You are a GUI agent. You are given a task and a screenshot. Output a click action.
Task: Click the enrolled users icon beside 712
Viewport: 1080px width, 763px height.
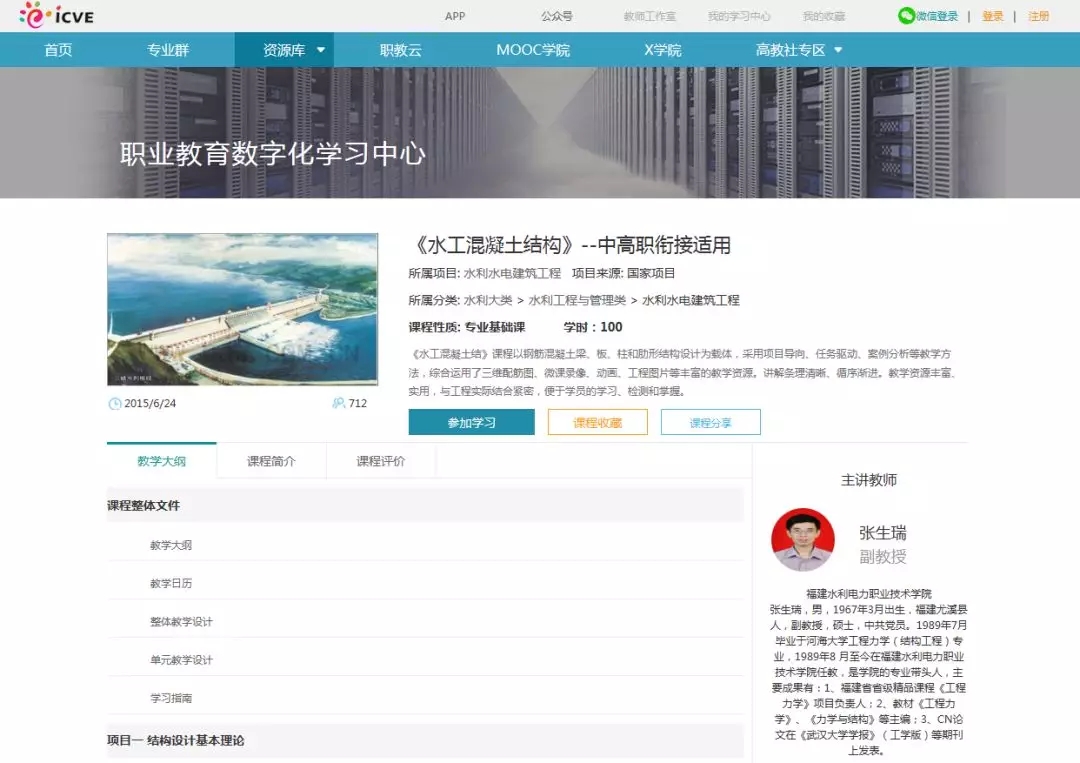(338, 403)
